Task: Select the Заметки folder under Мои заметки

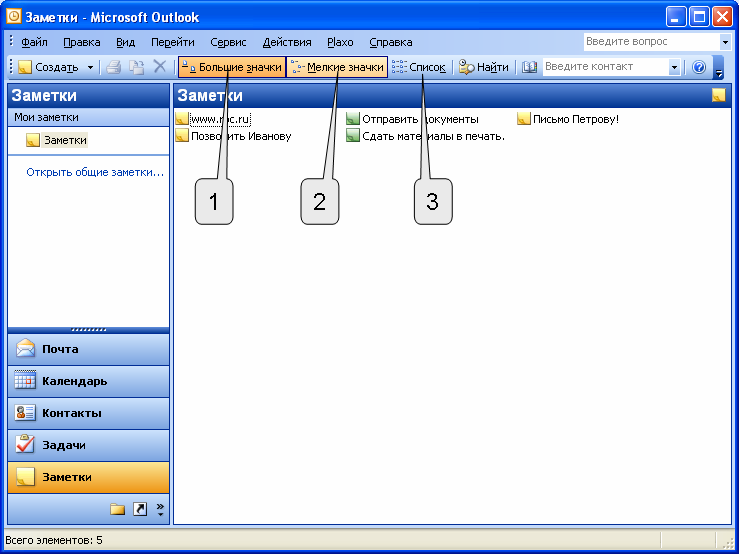Action: pos(57,140)
